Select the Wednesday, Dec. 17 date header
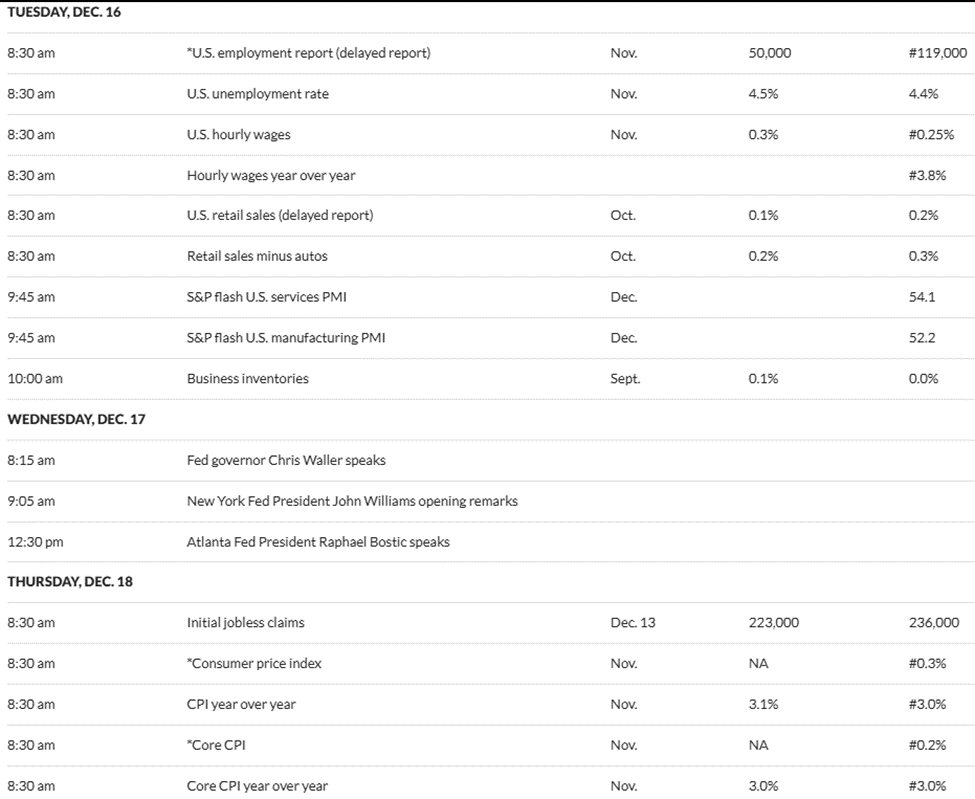This screenshot has height=799, width=975. [76, 419]
